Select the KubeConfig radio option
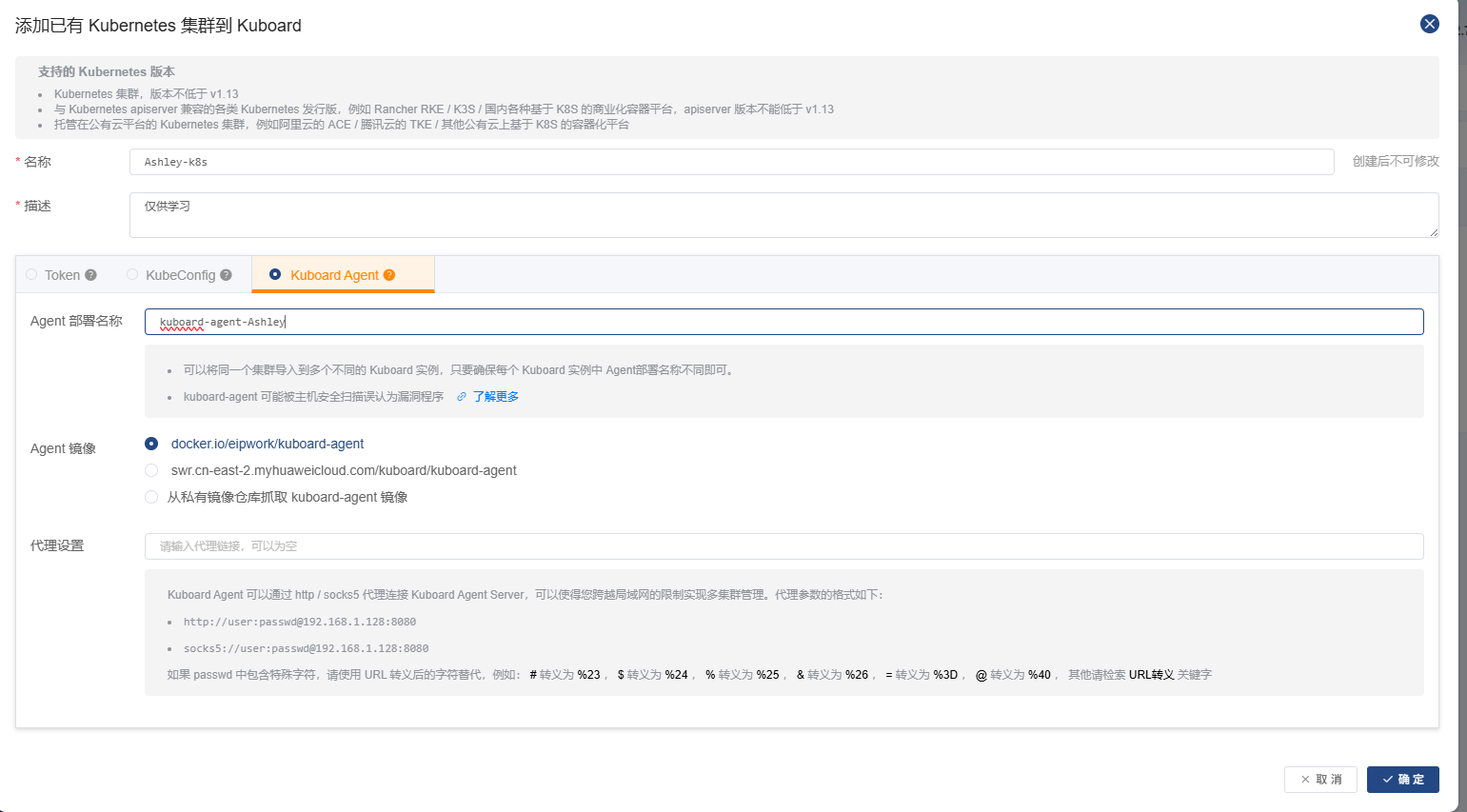 click(x=132, y=274)
